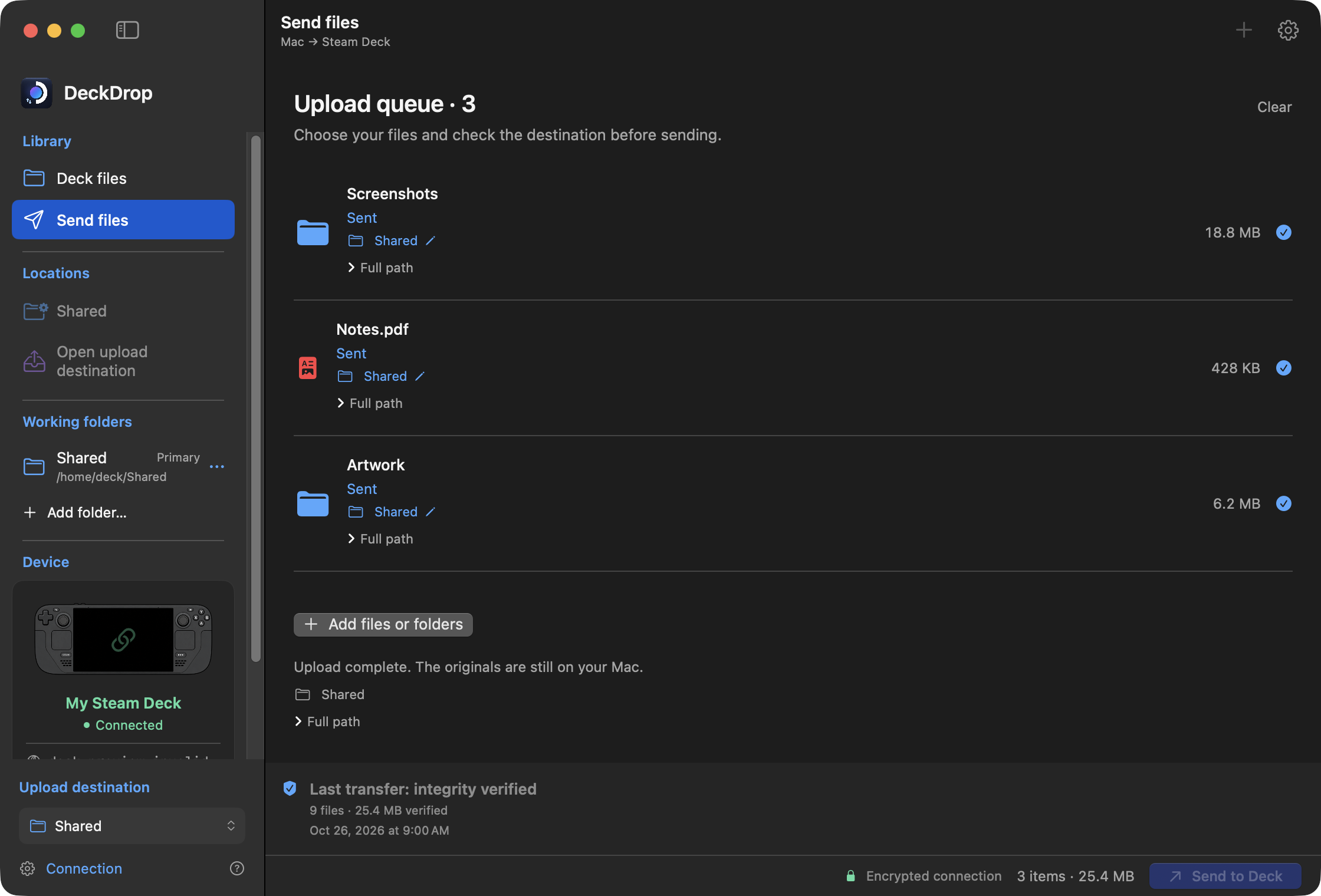Open the Upload destination Shared dropdown
Screen dimensions: 1321x896
(132, 826)
